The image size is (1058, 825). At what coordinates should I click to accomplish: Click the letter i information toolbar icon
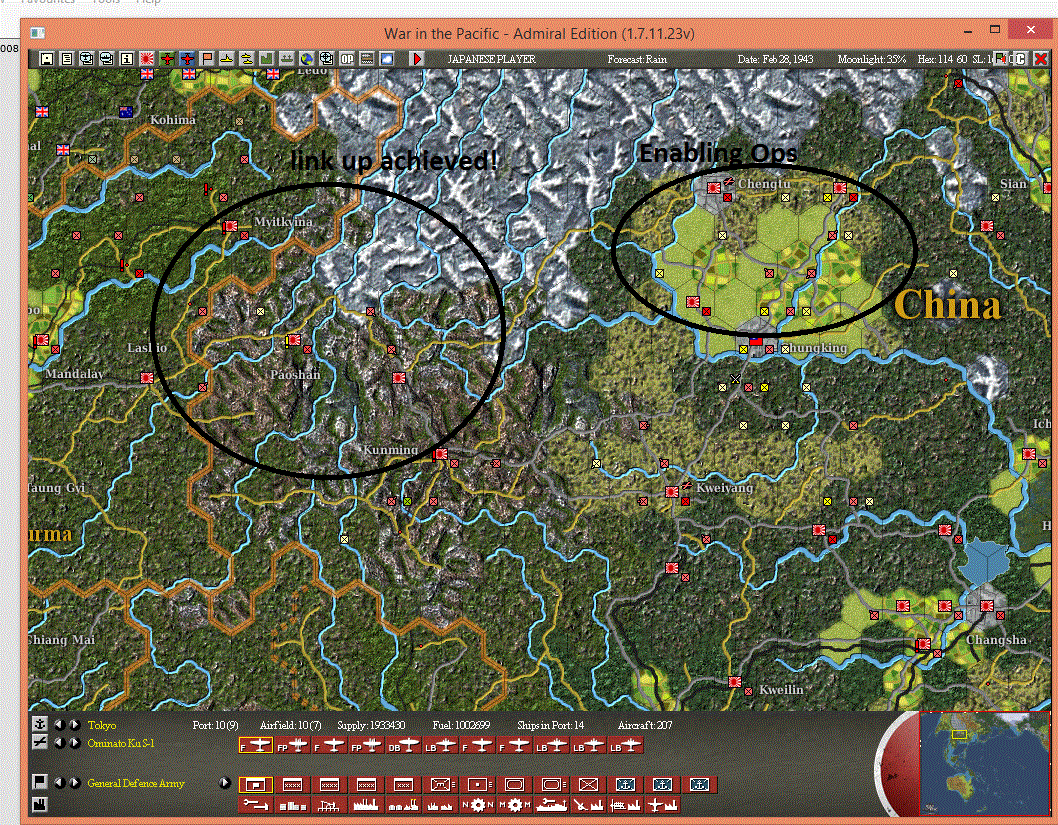point(127,59)
